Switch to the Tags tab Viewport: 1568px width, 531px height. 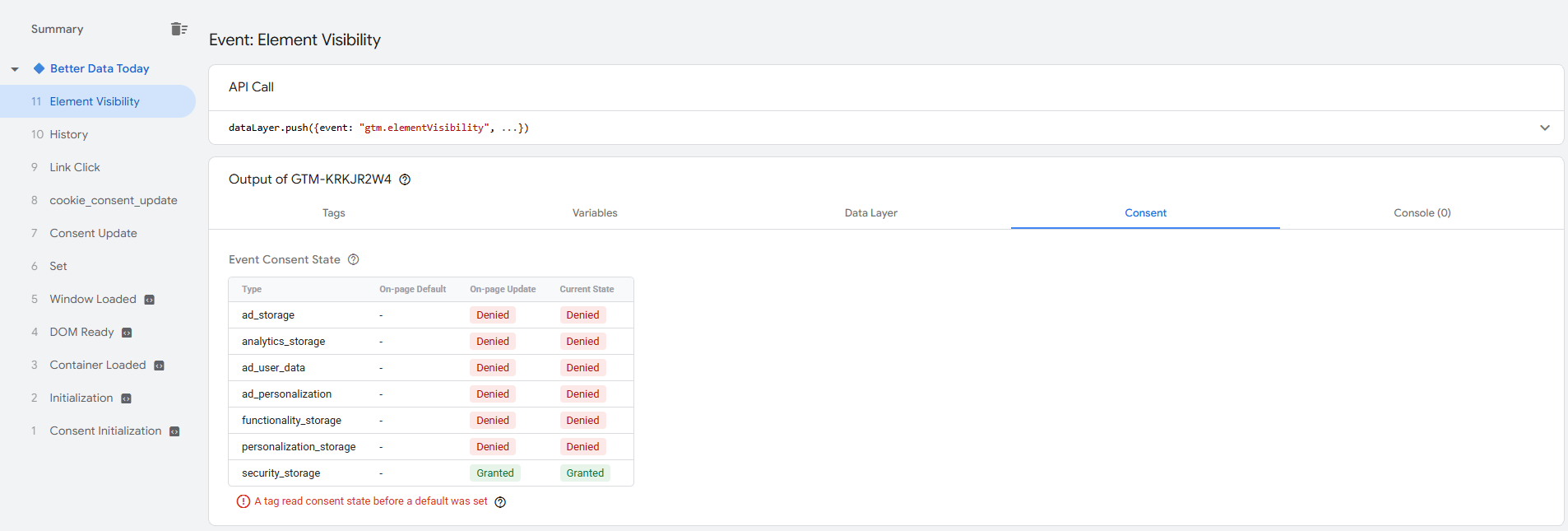(x=334, y=212)
